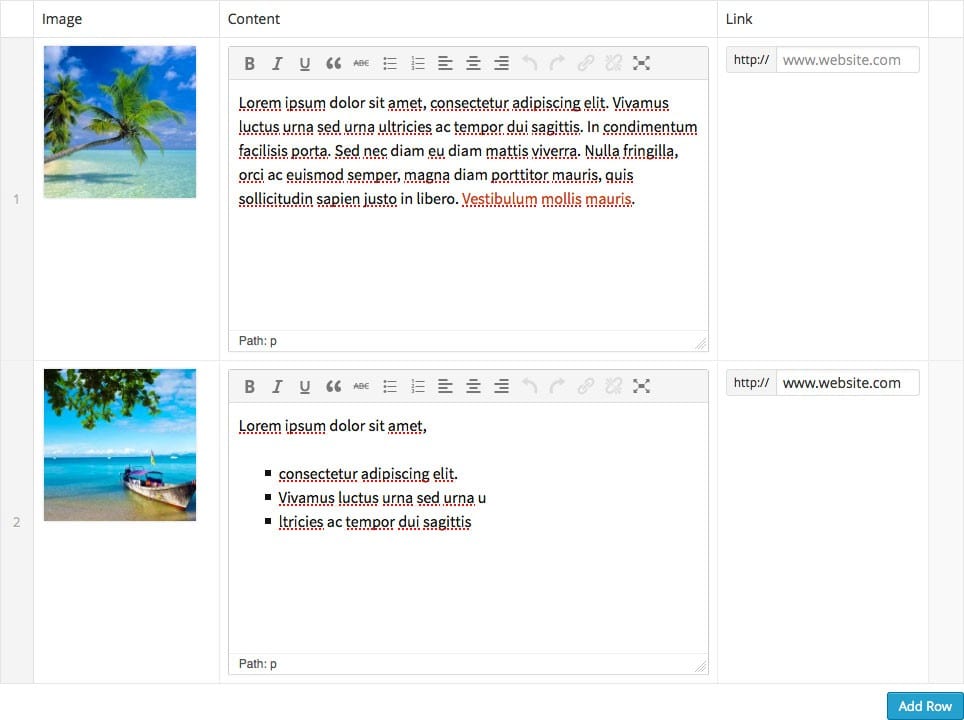Toggle Bold in row 1 editor

click(250, 63)
